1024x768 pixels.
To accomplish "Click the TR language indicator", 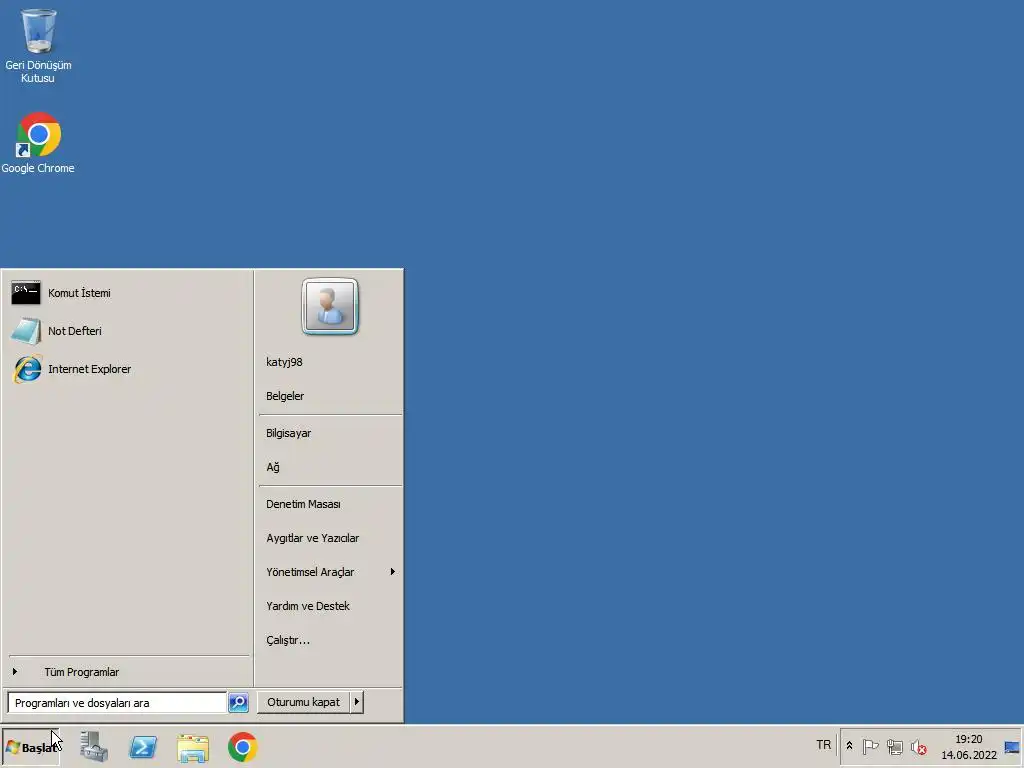I will coord(824,745).
